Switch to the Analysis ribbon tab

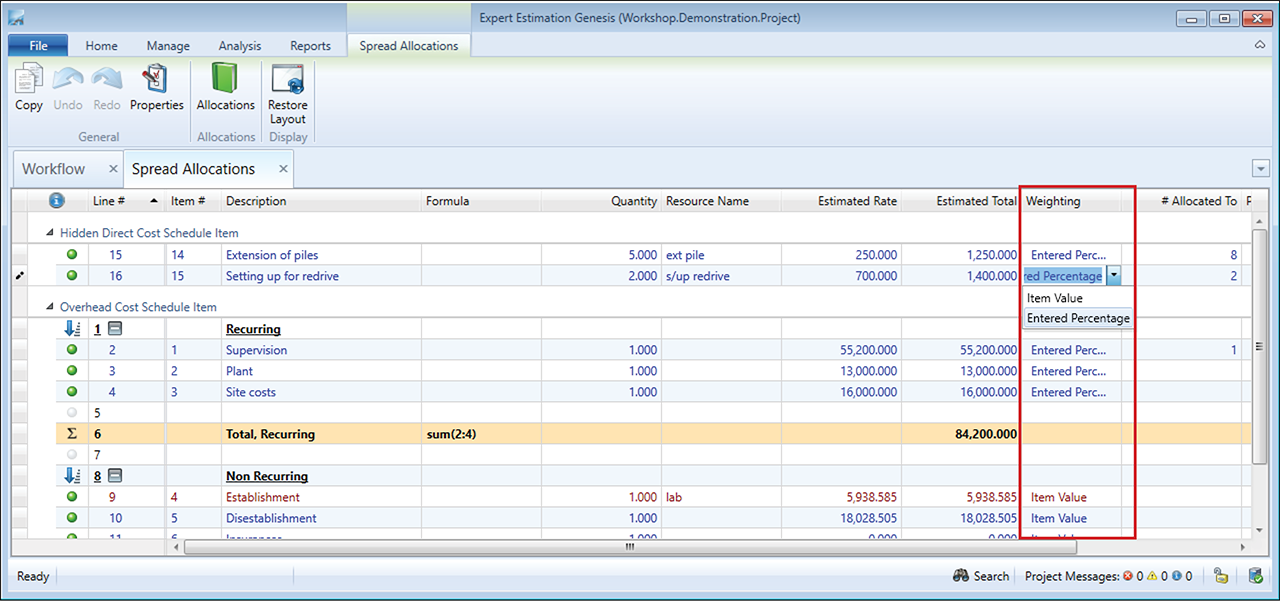click(x=240, y=46)
